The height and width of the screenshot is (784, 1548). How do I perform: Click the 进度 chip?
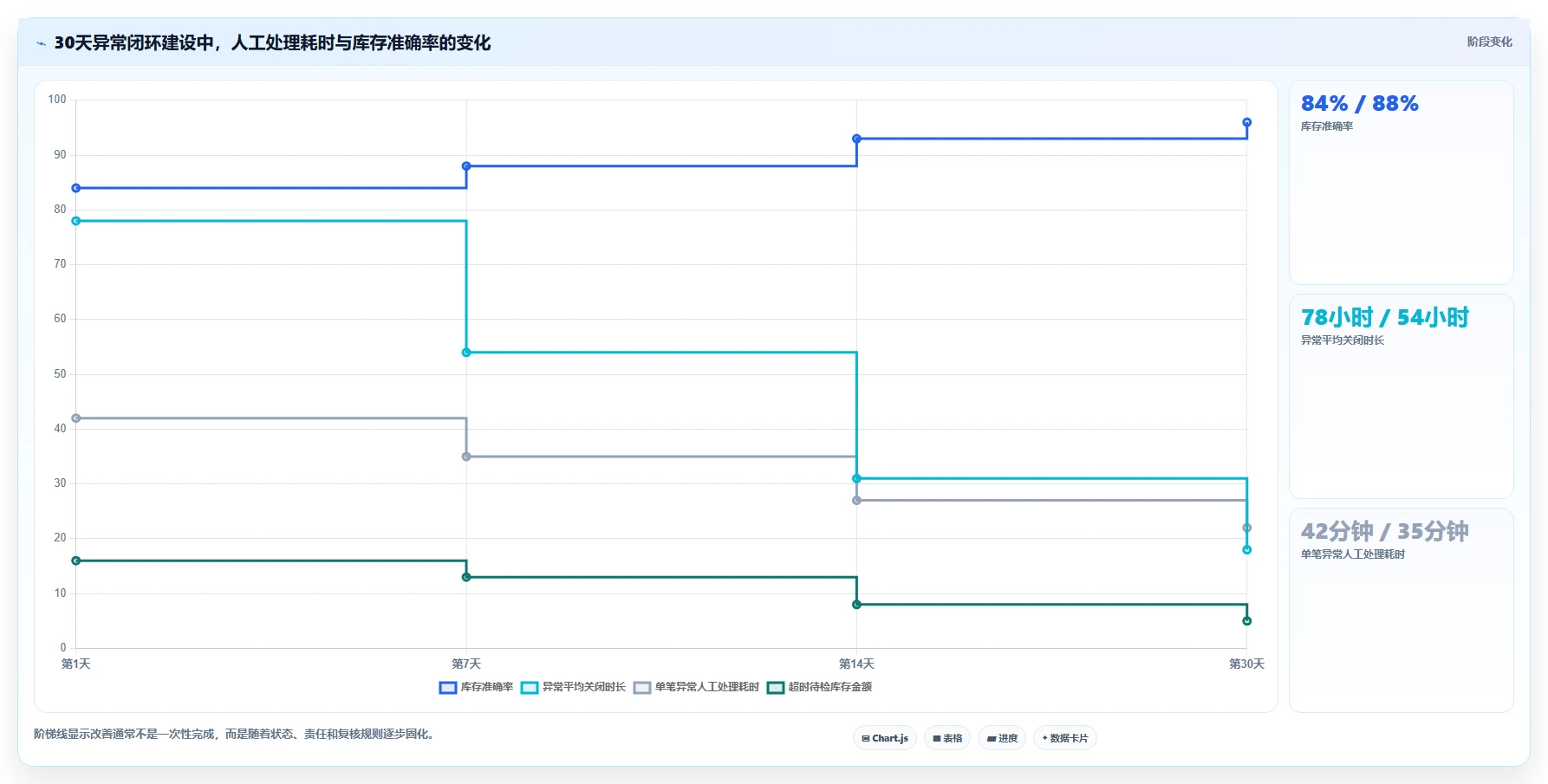pyautogui.click(x=1002, y=738)
